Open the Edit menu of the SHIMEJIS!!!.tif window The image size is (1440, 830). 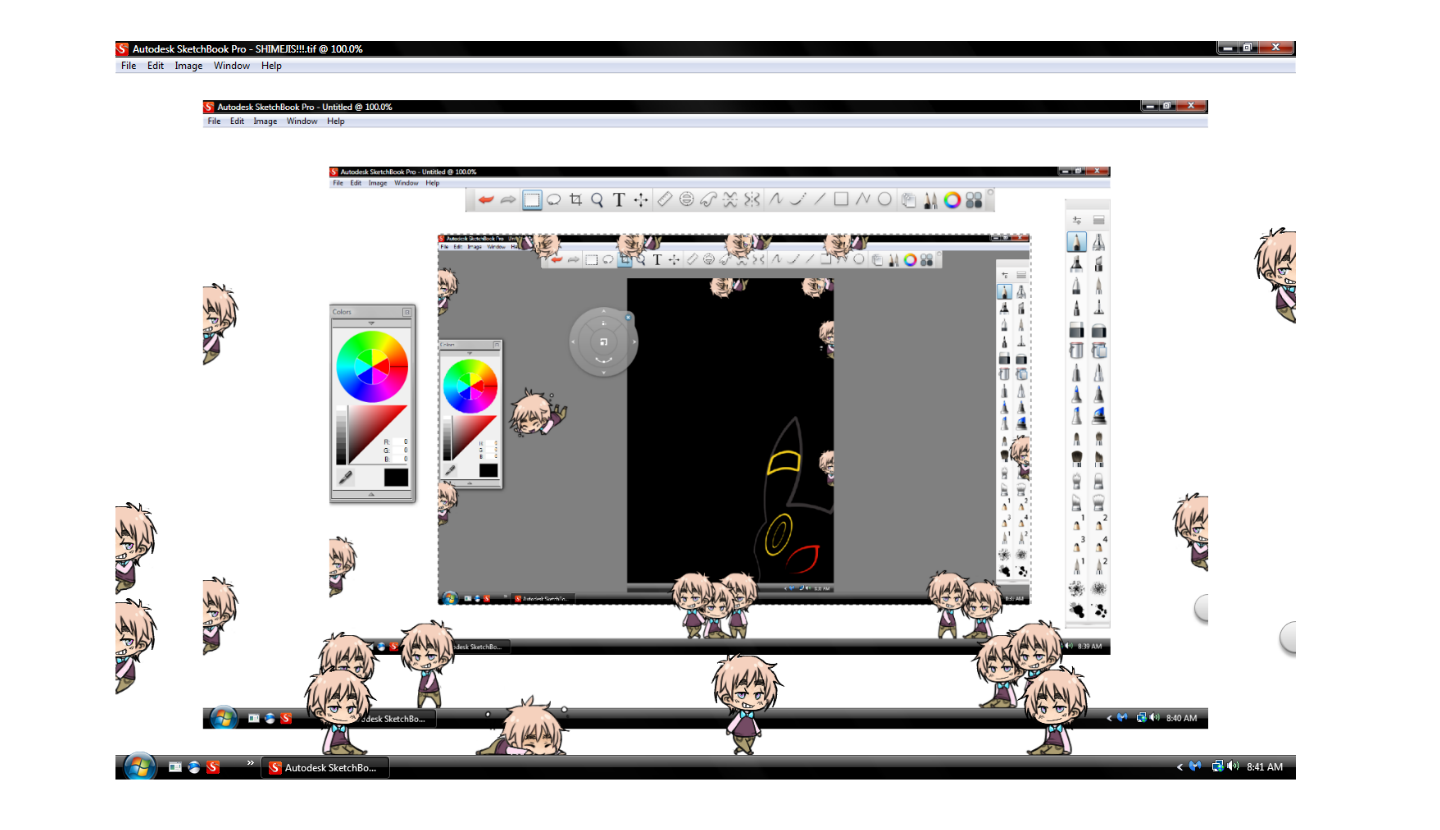point(155,66)
